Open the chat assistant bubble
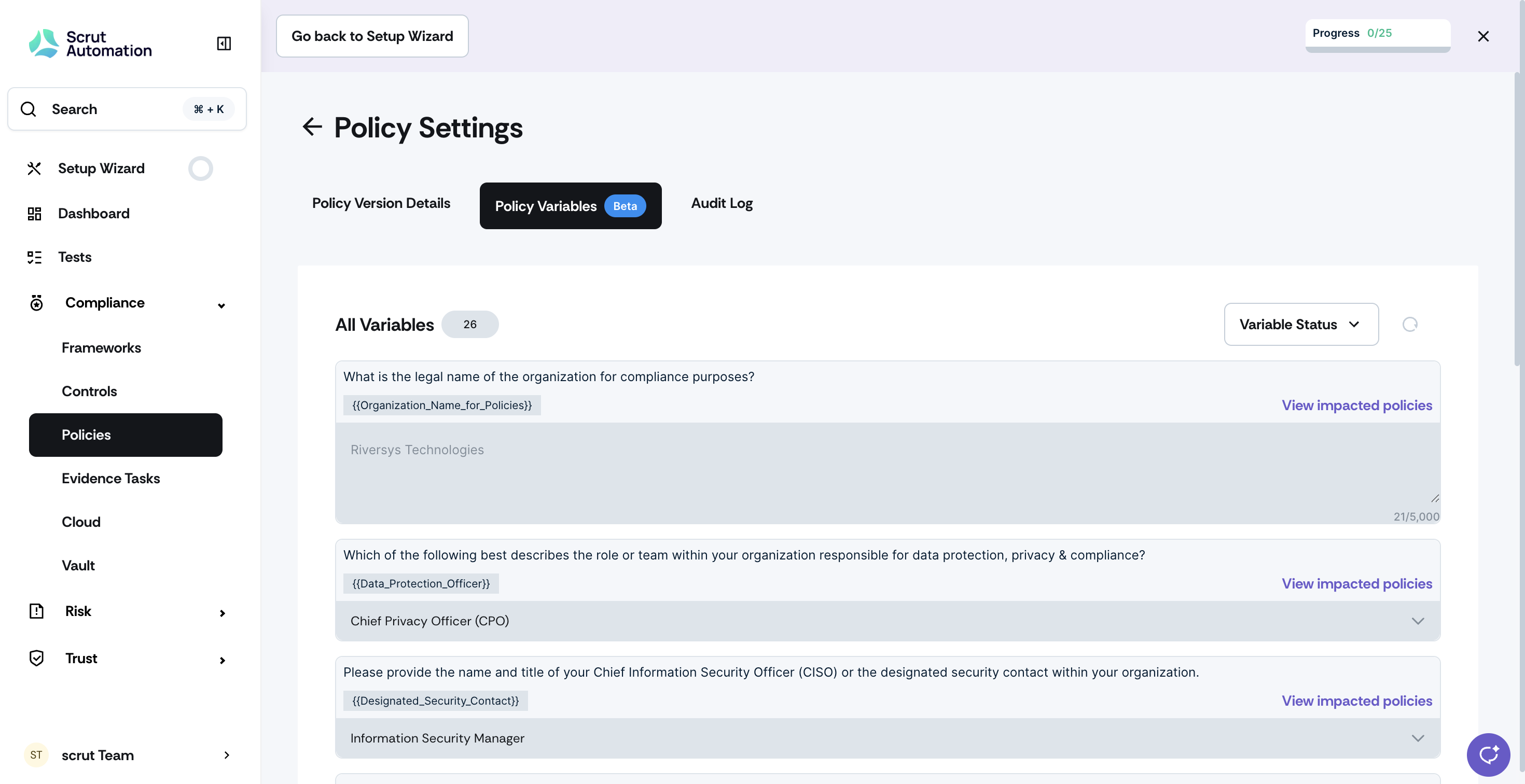The width and height of the screenshot is (1525, 784). pos(1488,754)
